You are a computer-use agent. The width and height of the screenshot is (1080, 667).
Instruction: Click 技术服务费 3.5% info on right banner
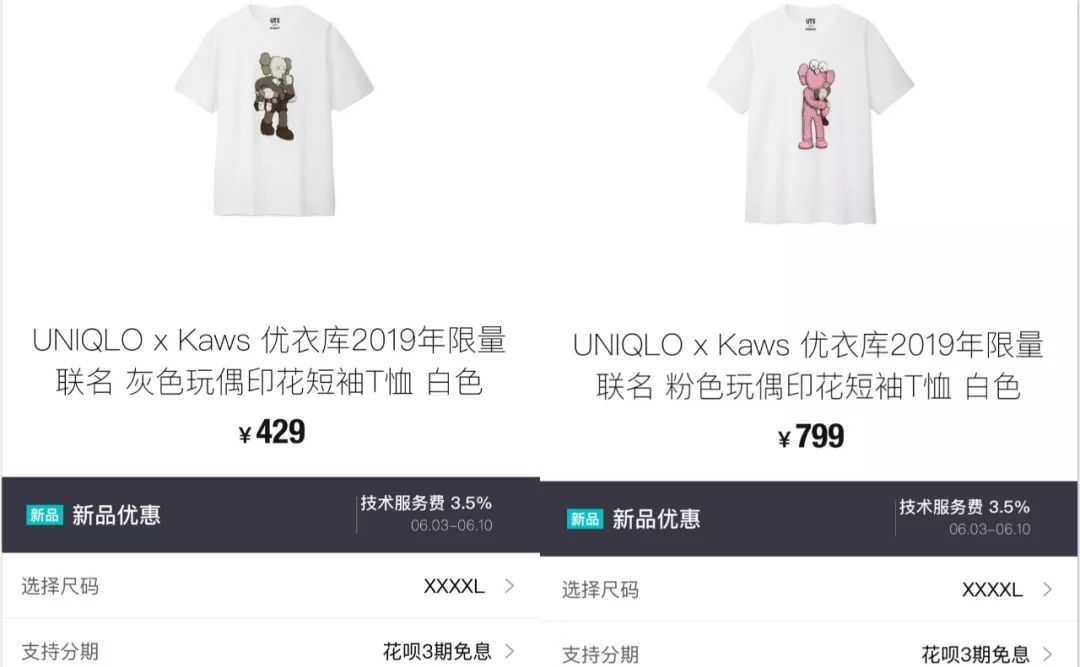964,507
